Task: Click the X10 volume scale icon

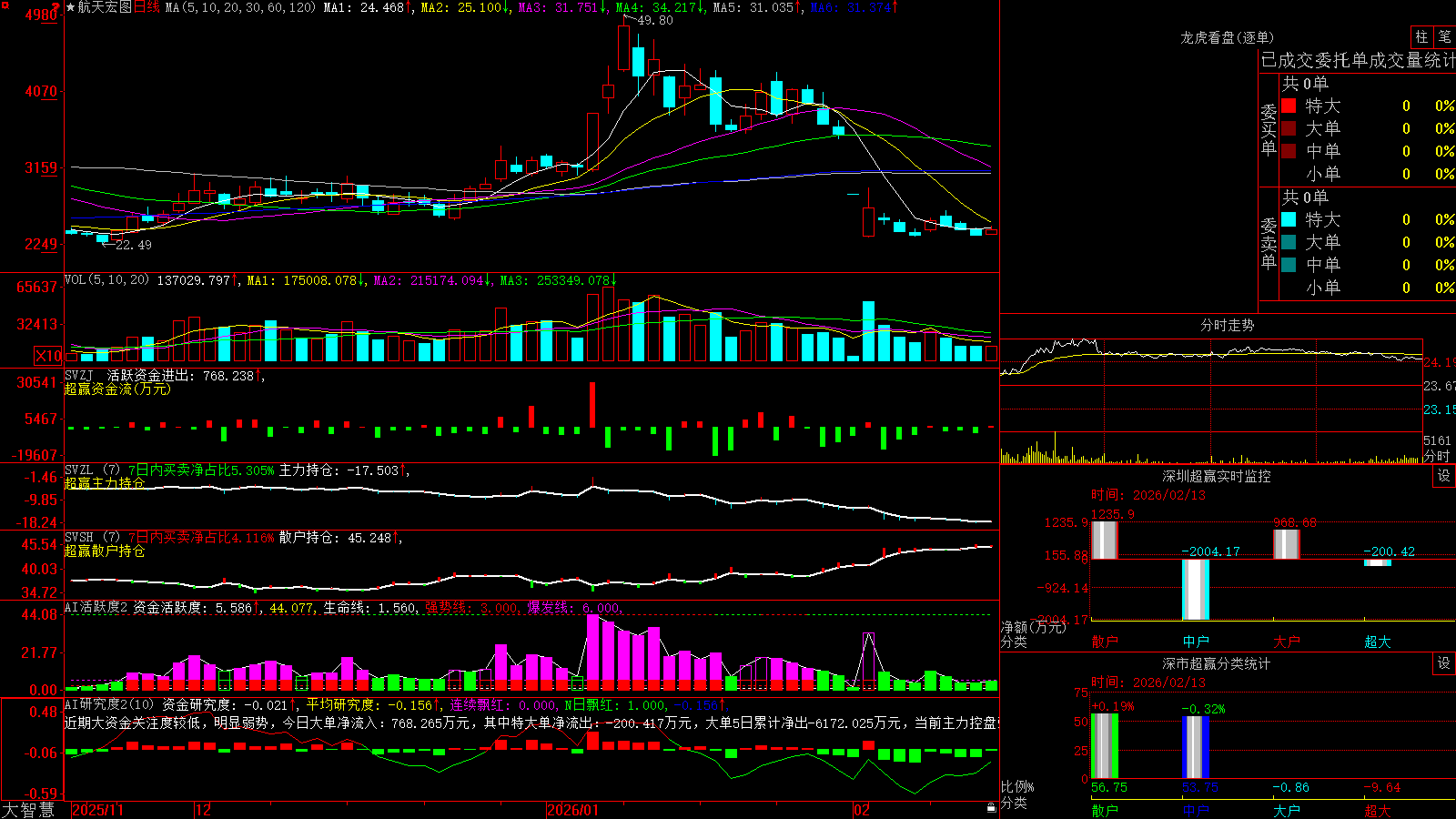Action: click(48, 356)
